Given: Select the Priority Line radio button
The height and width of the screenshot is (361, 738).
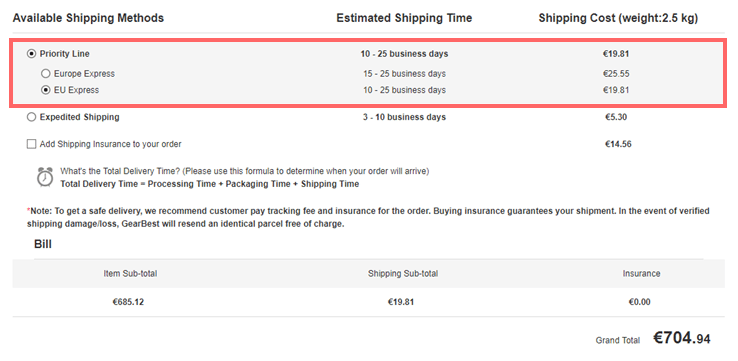Looking at the screenshot, I should point(31,54).
